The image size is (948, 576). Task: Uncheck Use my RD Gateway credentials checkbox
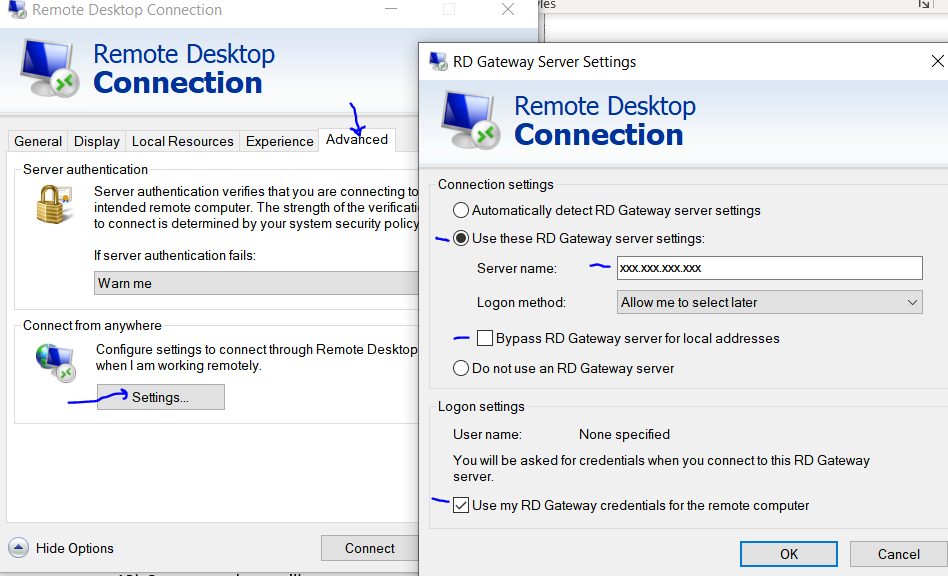coord(461,505)
